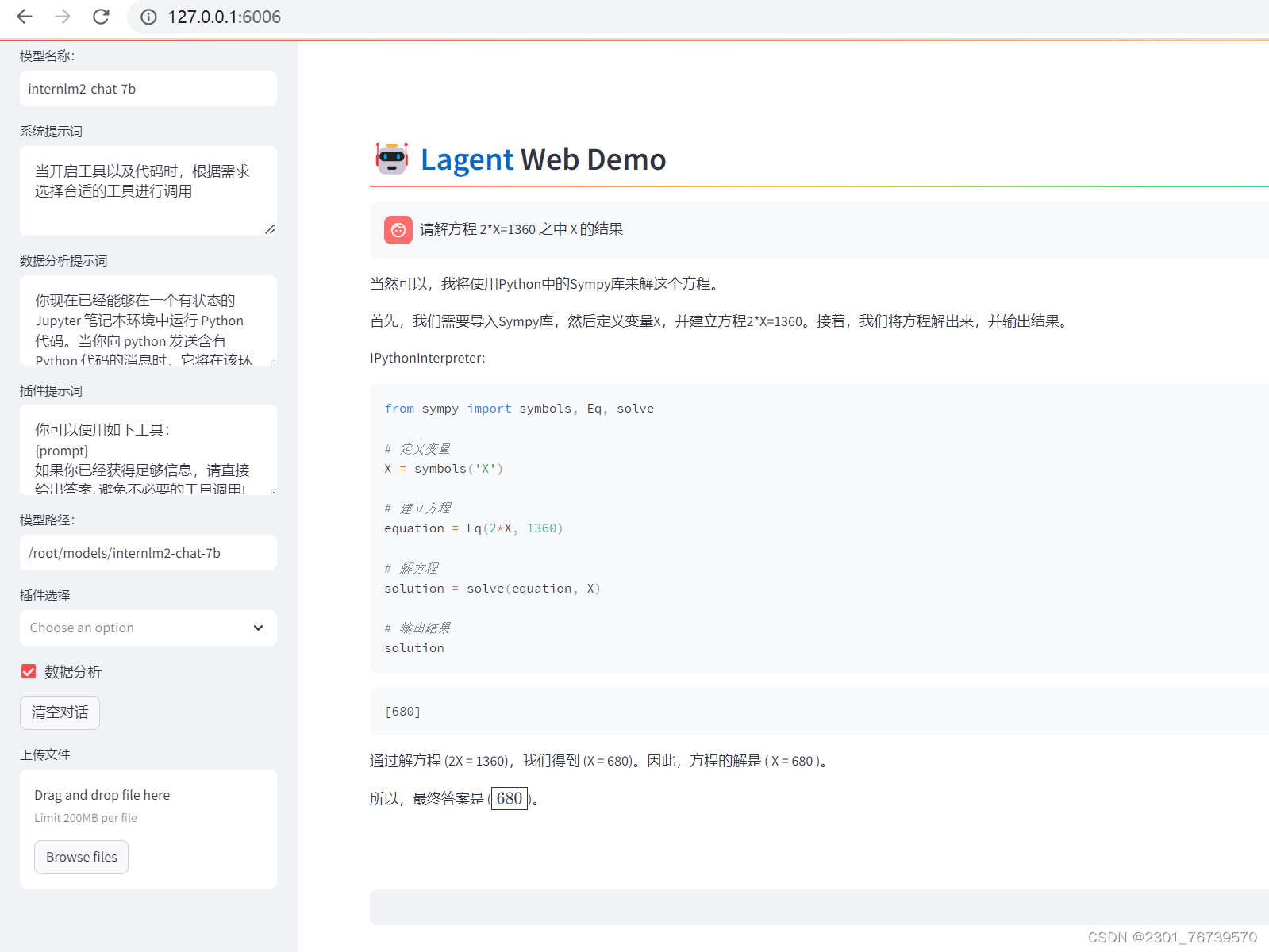
Task: Click into the 数据分析提示词 text area
Action: tap(148, 321)
